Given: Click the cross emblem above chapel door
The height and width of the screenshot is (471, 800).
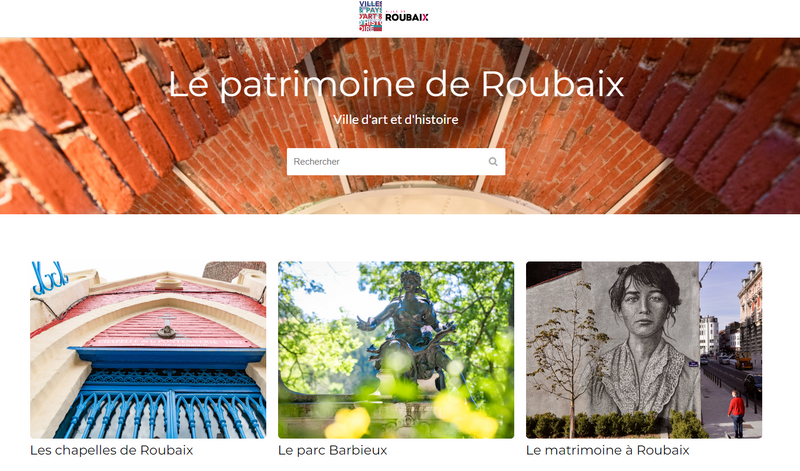Looking at the screenshot, I should 166,326.
